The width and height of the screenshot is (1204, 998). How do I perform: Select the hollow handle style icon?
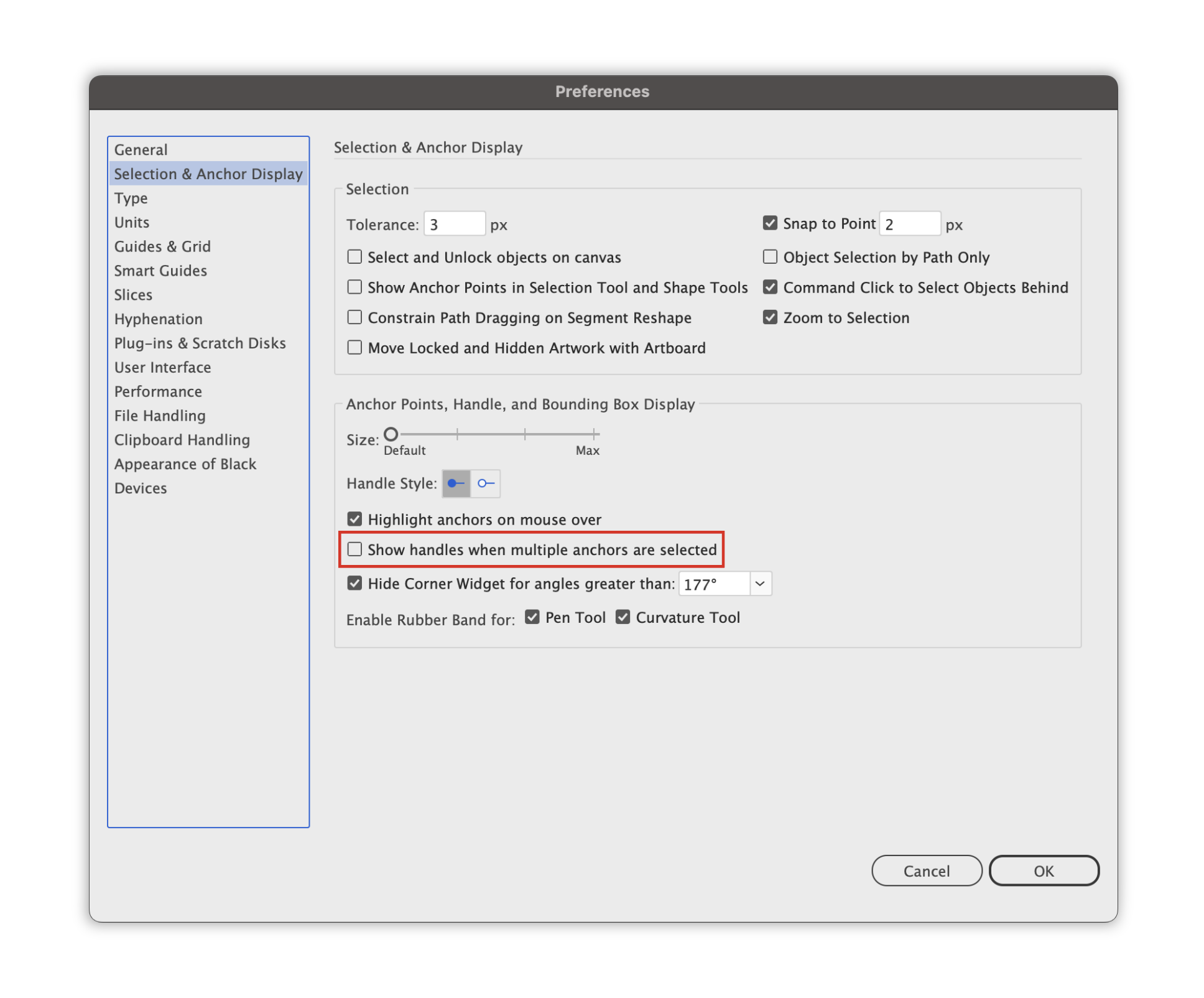(486, 483)
